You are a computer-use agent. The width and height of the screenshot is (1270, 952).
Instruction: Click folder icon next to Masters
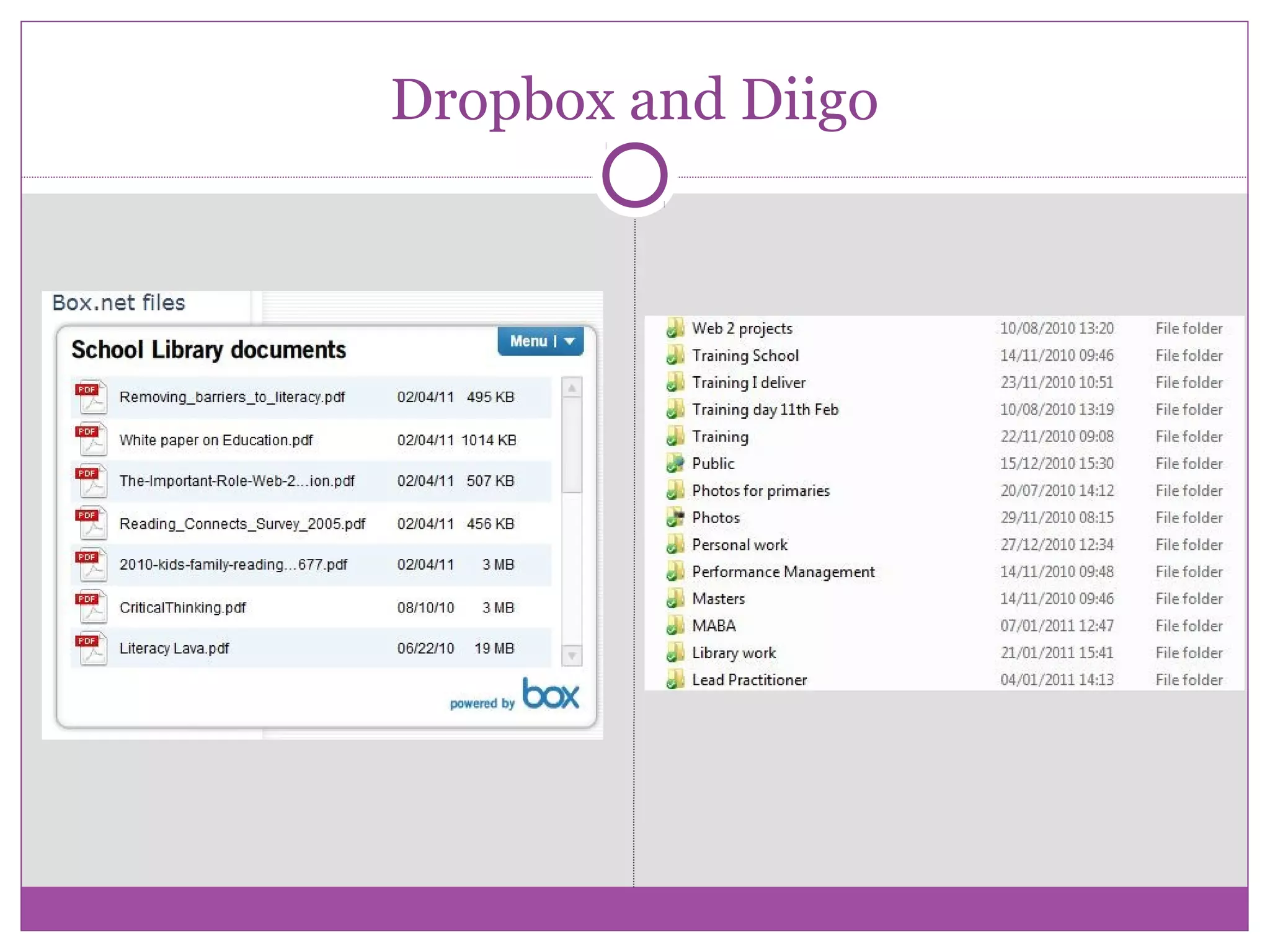tap(675, 598)
